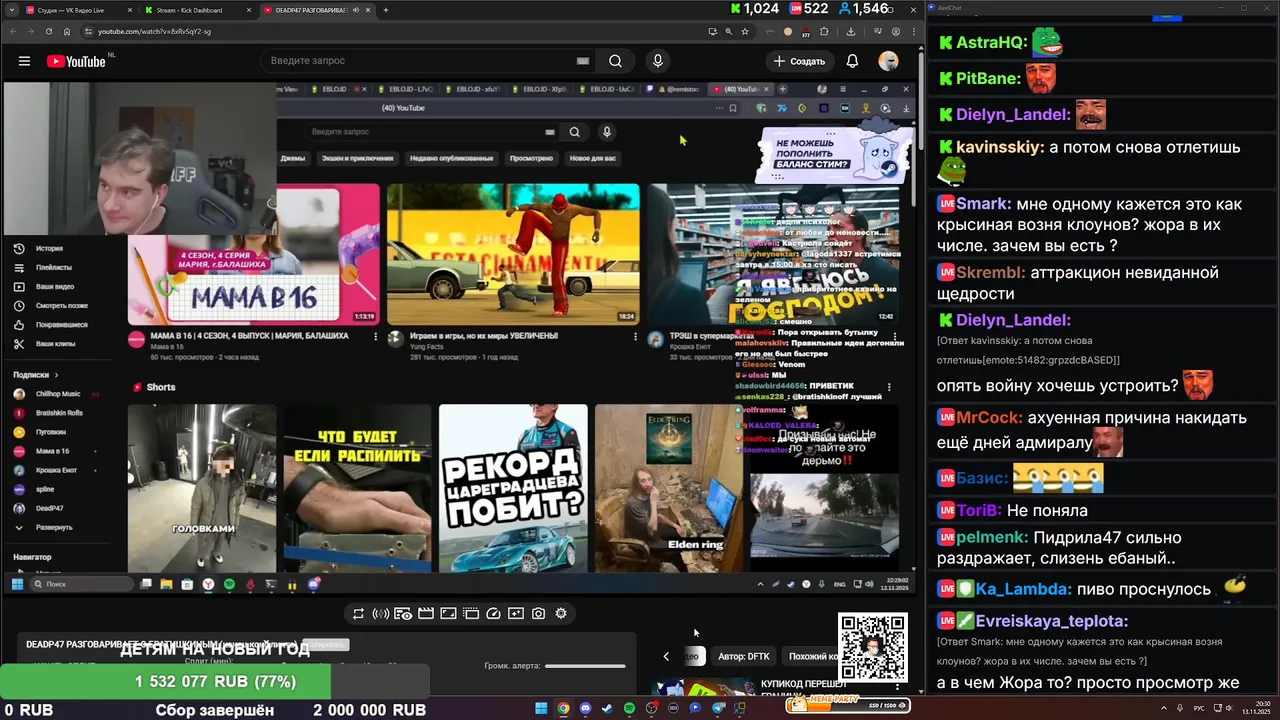Open История in streamed sidebar
1280x720 pixels.
click(x=49, y=248)
